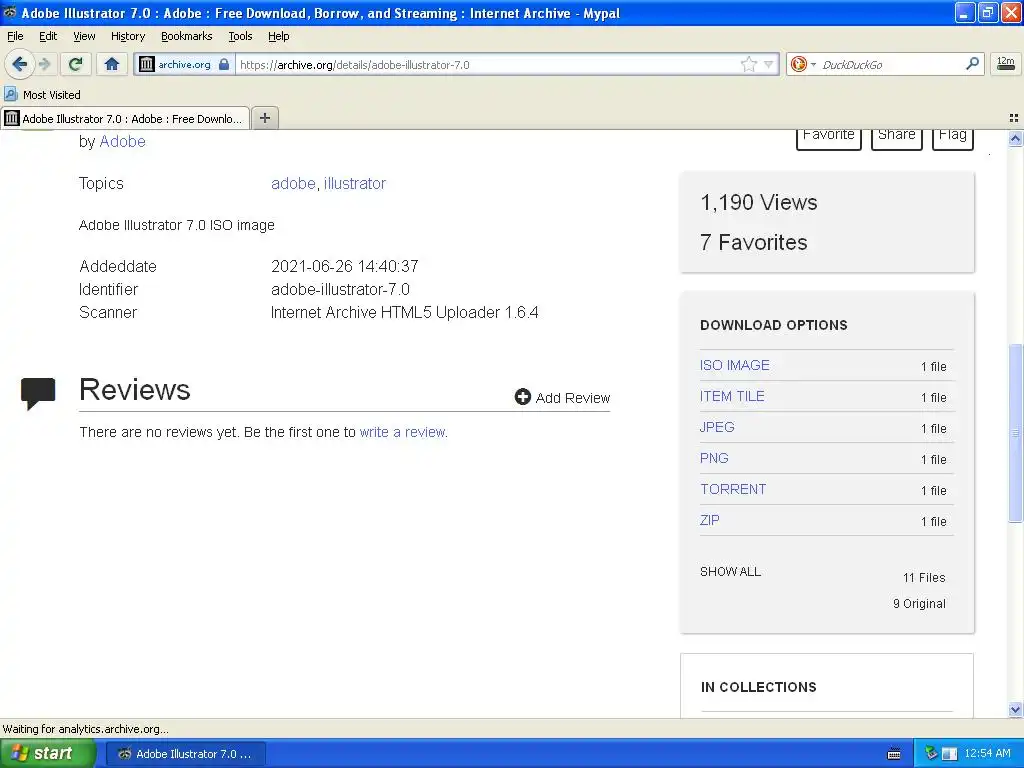Viewport: 1024px width, 768px height.
Task: Click the page scrollbar up arrow
Action: (x=1015, y=138)
